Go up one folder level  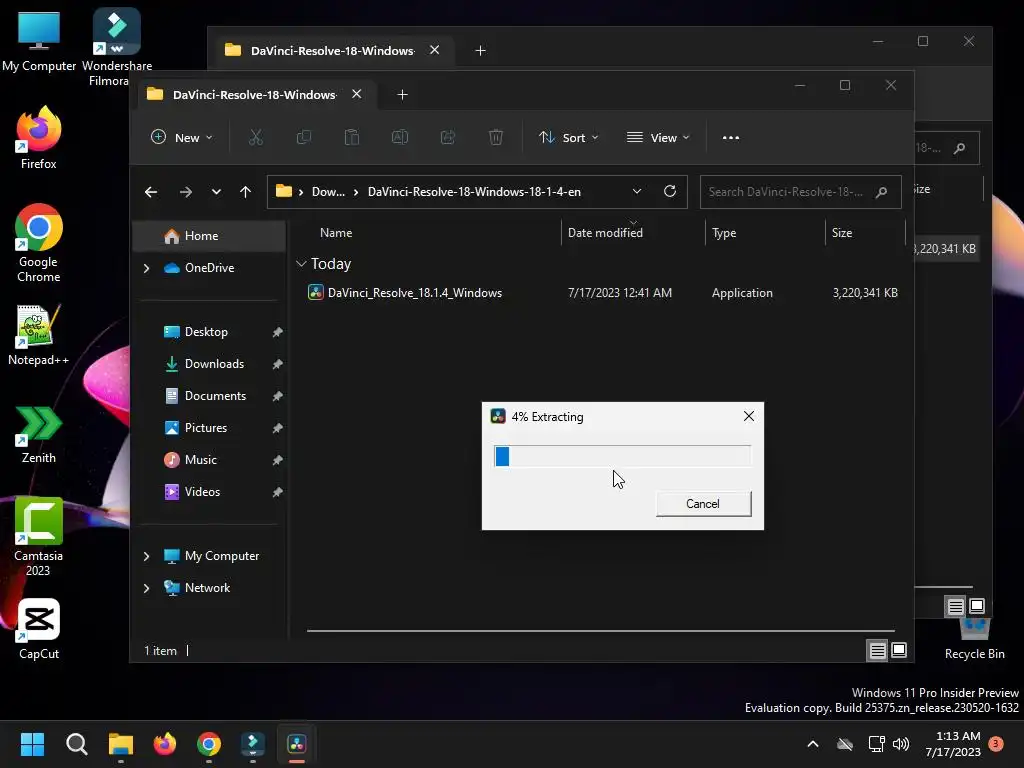pos(246,192)
